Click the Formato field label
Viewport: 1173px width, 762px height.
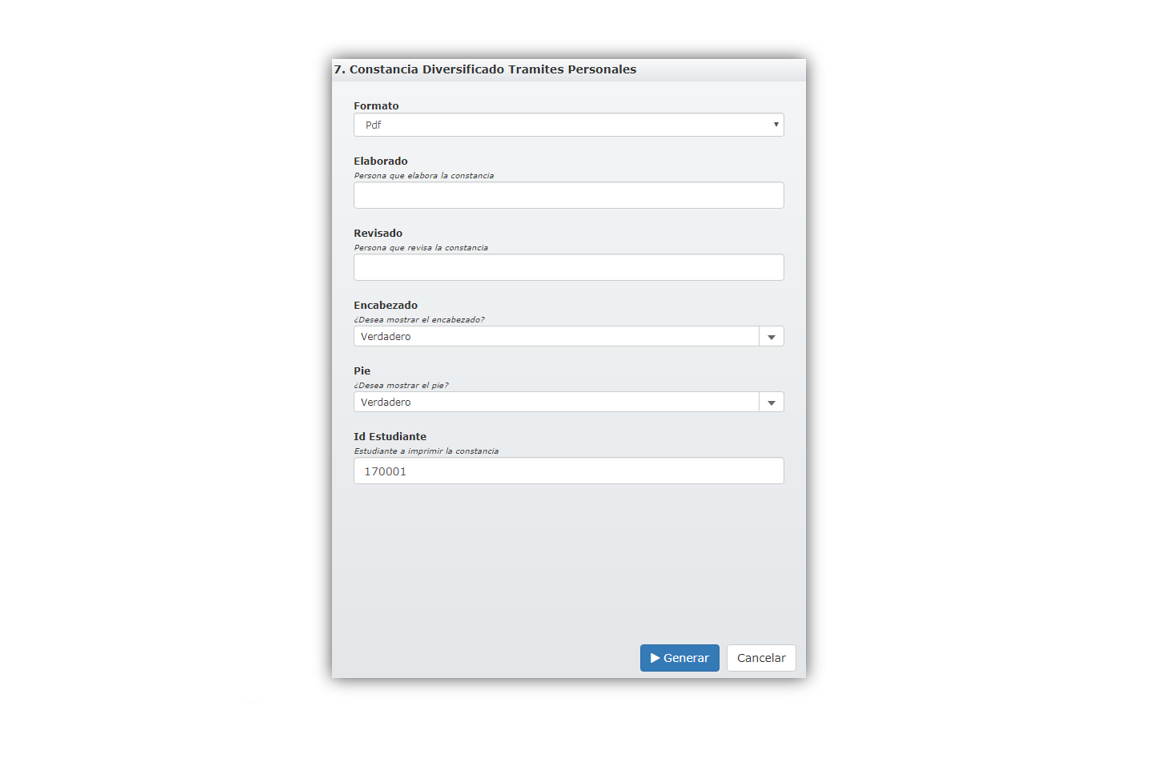tap(376, 106)
